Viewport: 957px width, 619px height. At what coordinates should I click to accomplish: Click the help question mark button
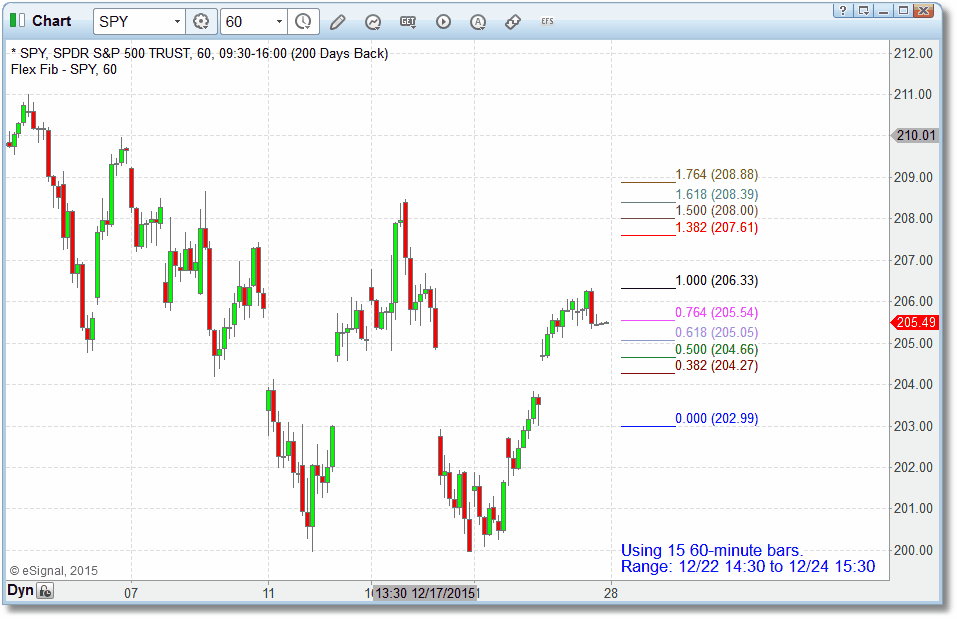pyautogui.click(x=843, y=10)
